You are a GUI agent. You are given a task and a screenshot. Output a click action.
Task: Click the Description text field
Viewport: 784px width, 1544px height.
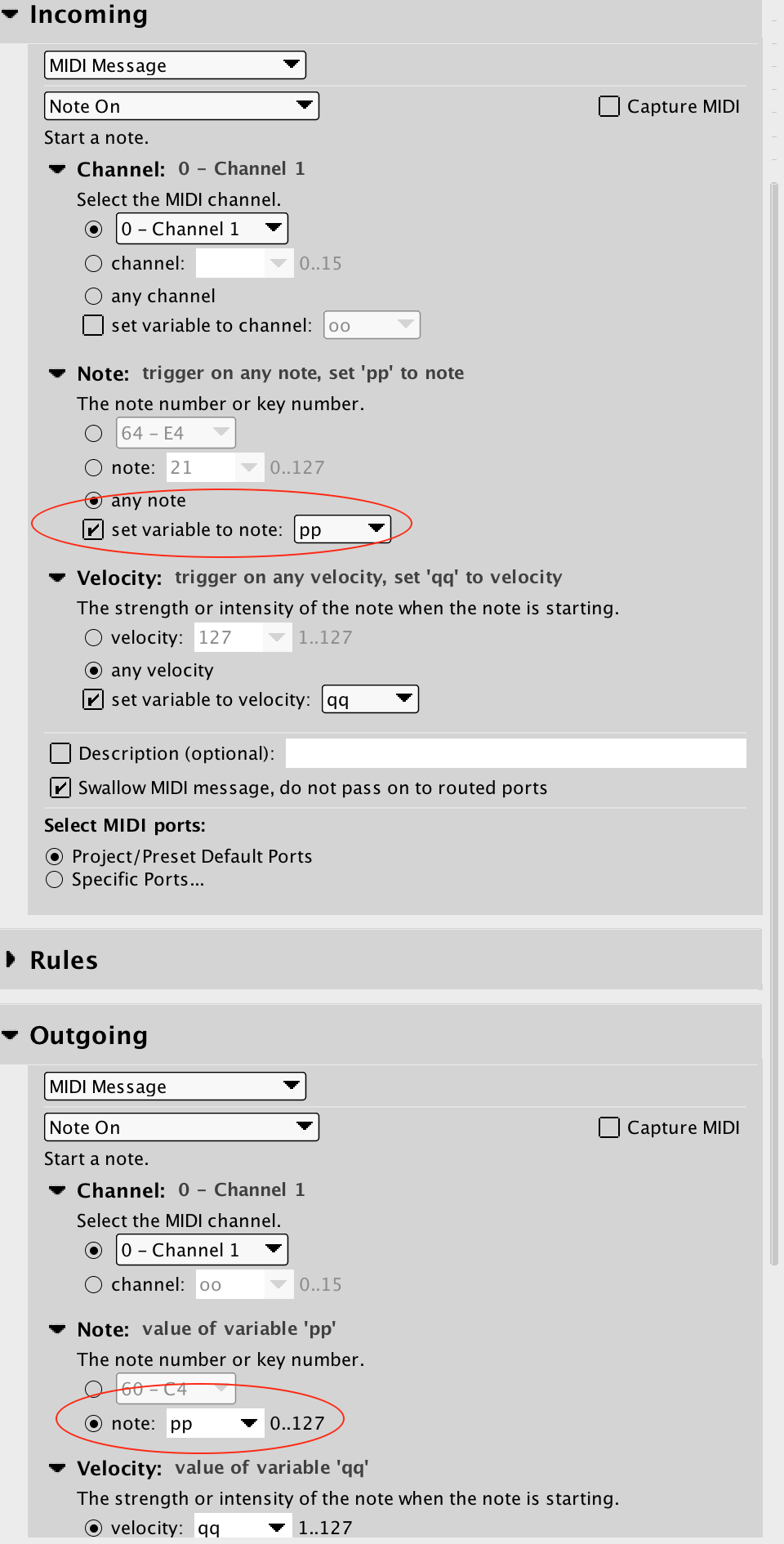[x=516, y=753]
